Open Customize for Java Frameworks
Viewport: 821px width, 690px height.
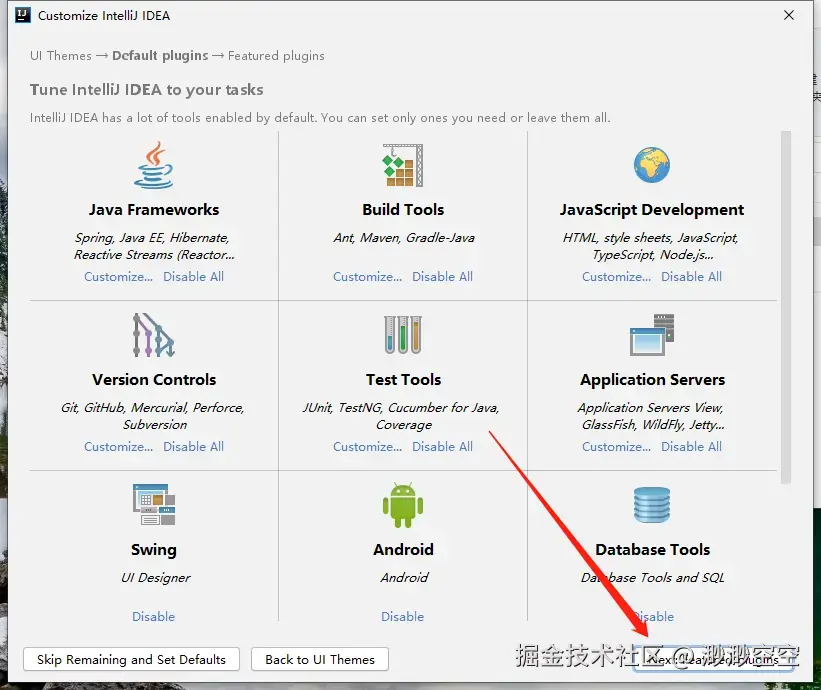(x=118, y=276)
